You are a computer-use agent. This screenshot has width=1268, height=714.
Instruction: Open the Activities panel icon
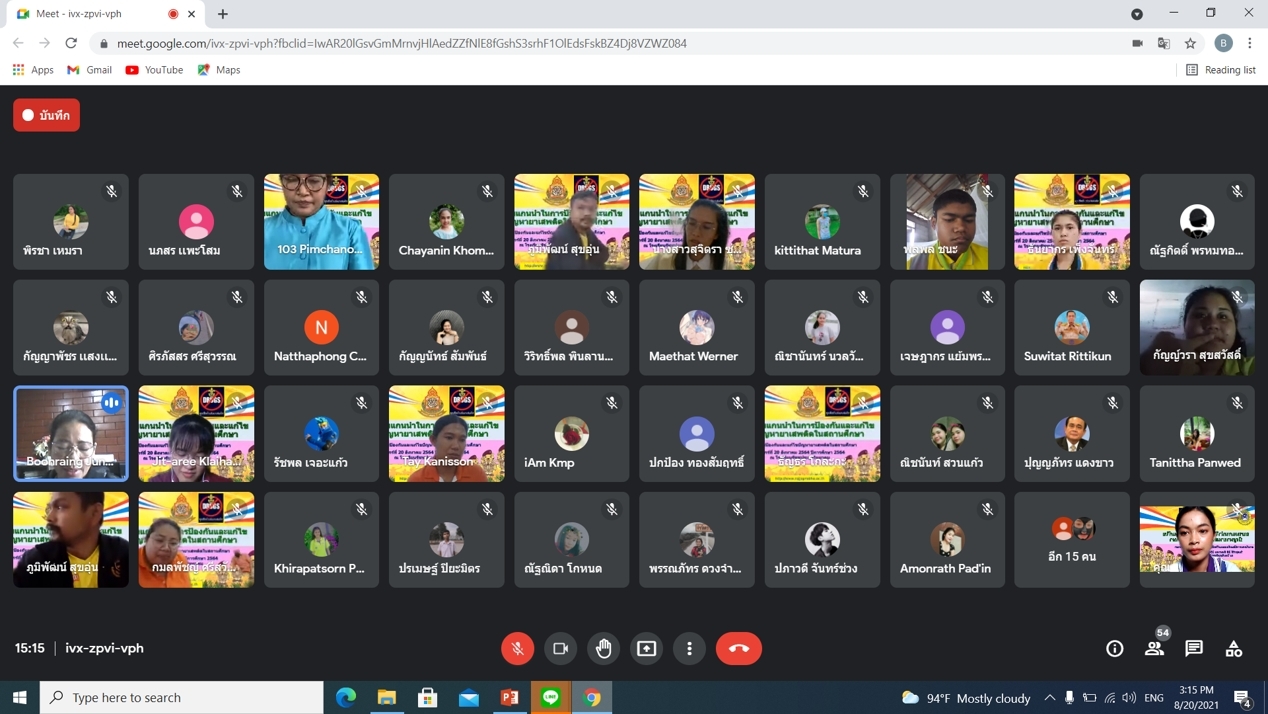[x=1234, y=648]
